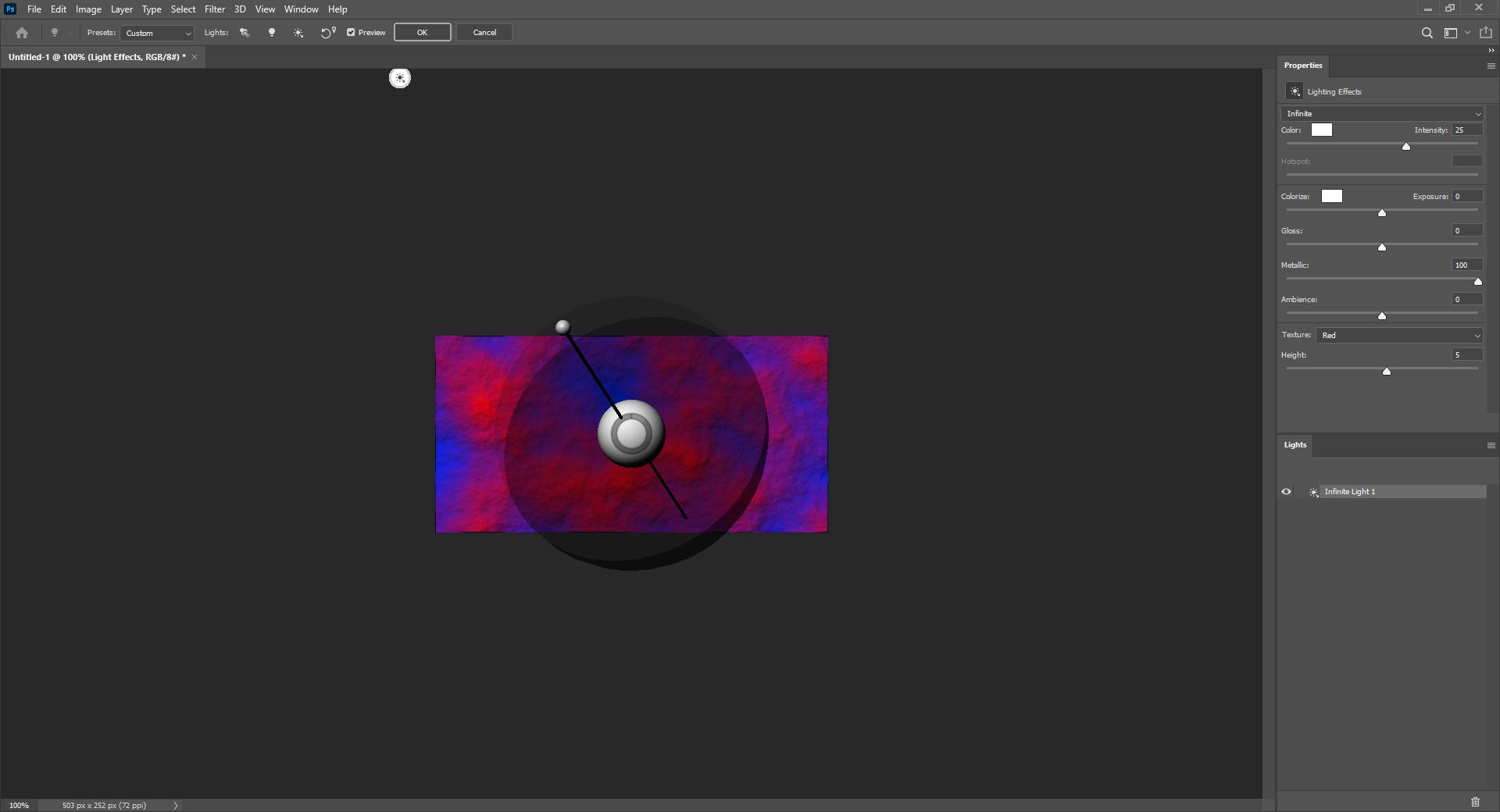Open the Properties panel menu
Image resolution: width=1500 pixels, height=812 pixels.
click(x=1490, y=66)
